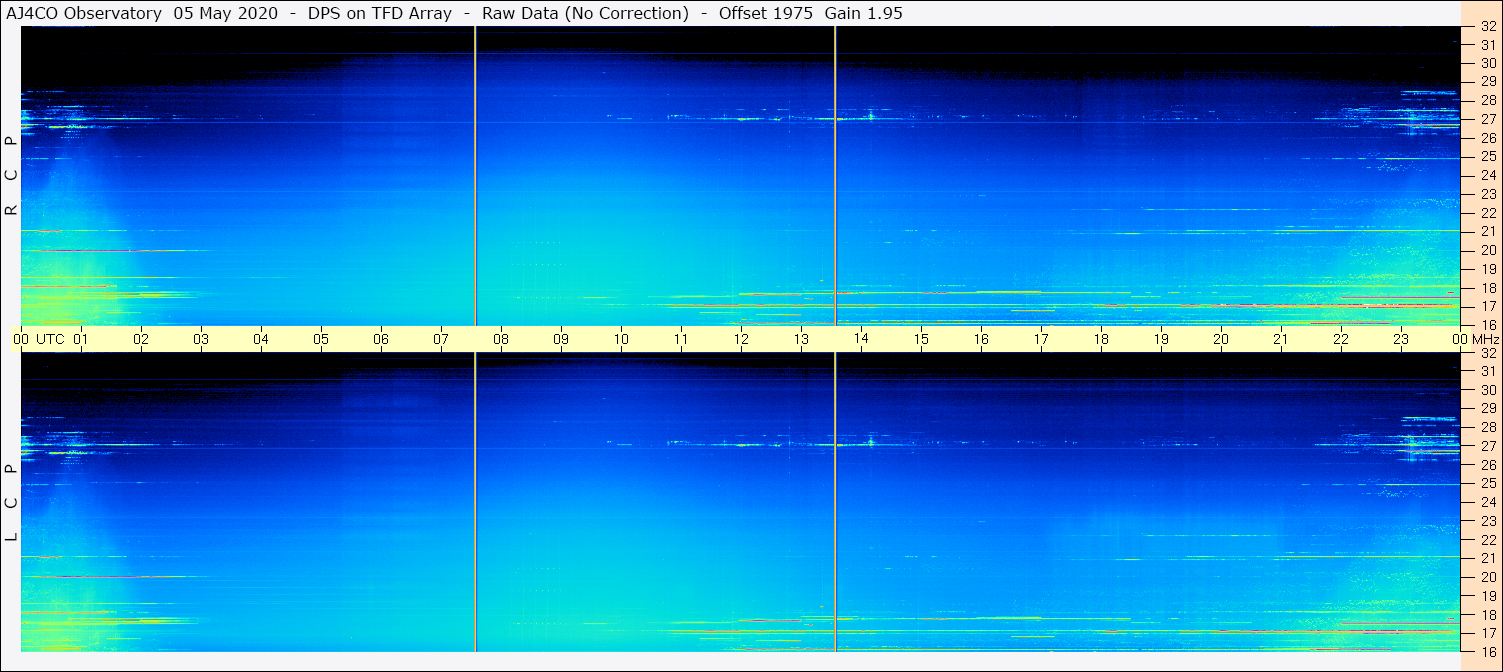Viewport: 1503px width, 672px height.
Task: Select the "03" hour tick label
Action: point(201,339)
